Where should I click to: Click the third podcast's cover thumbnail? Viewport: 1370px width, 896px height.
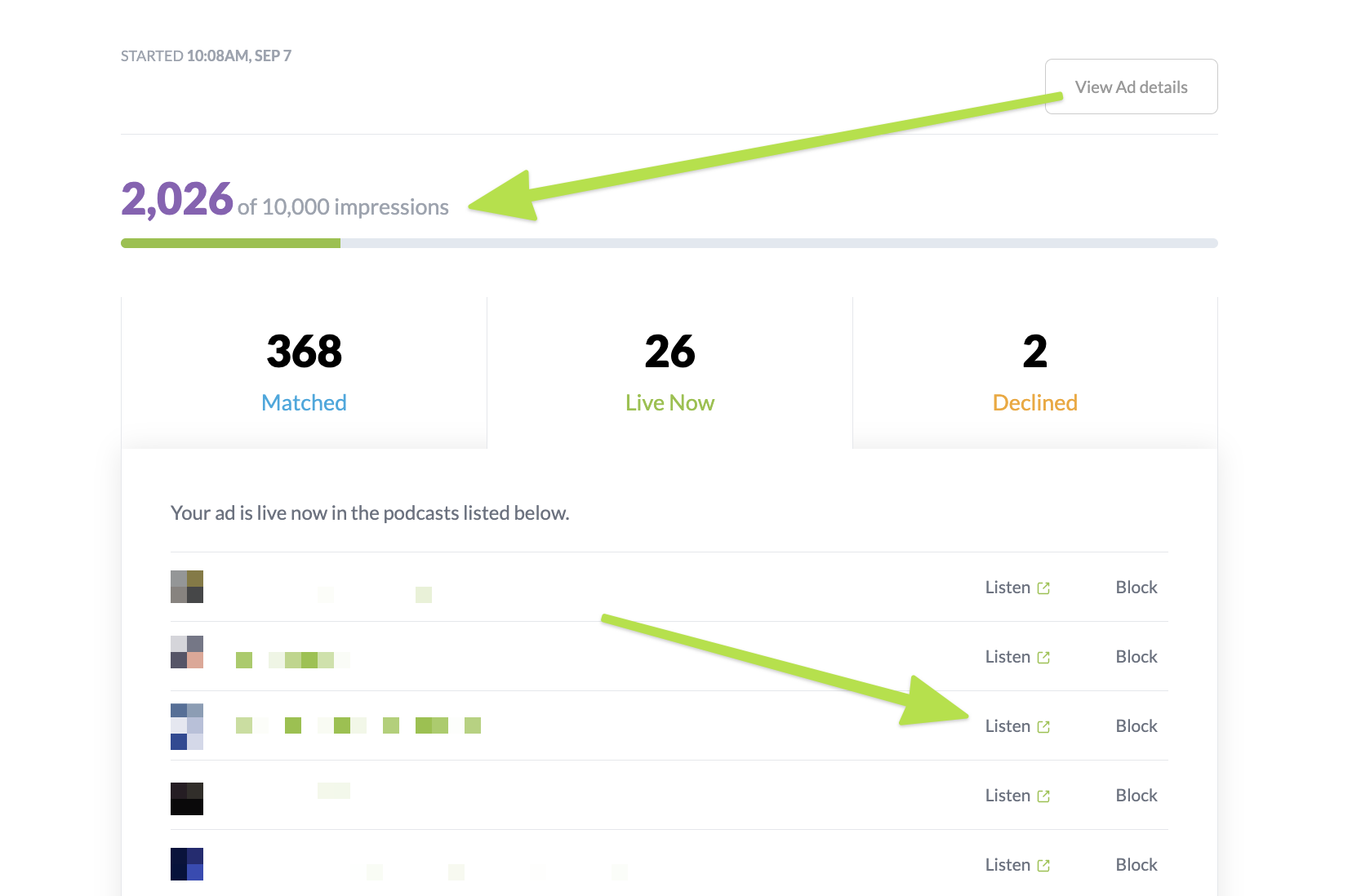pyautogui.click(x=187, y=726)
